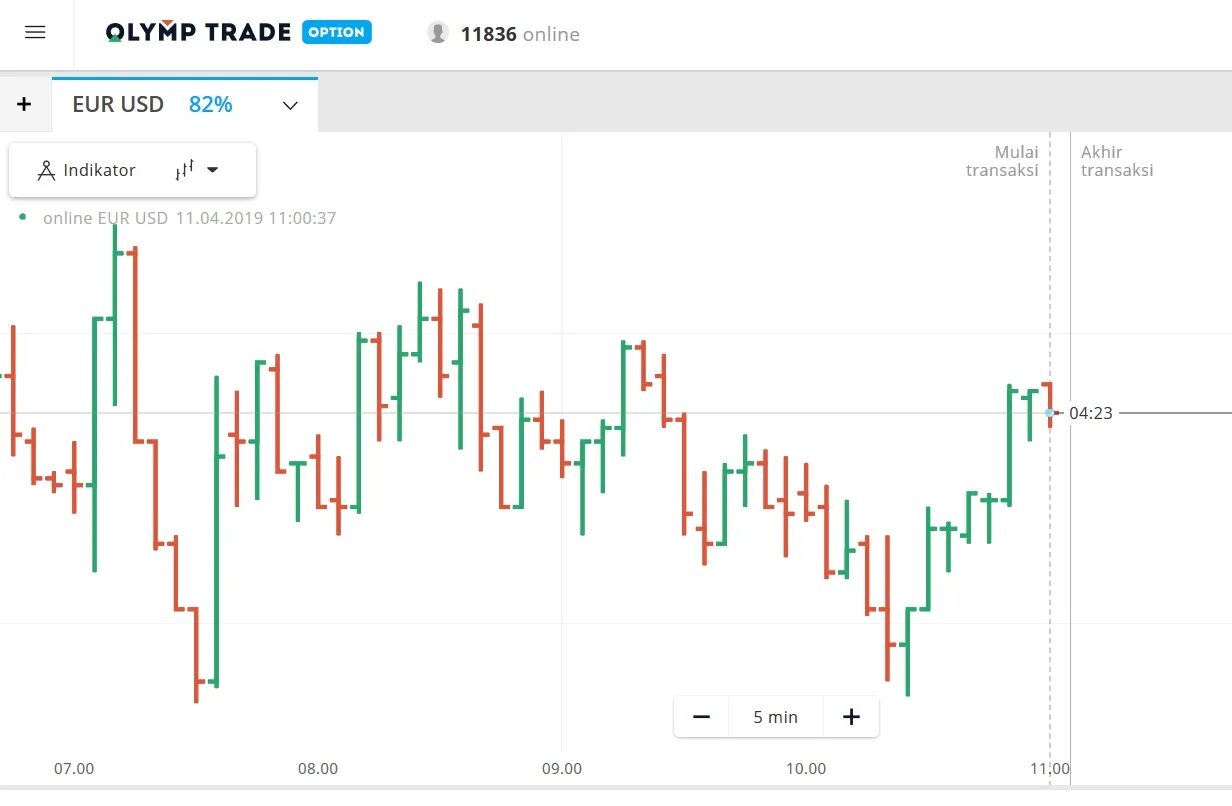
Task: Click the 11836 online counter
Action: coord(520,34)
